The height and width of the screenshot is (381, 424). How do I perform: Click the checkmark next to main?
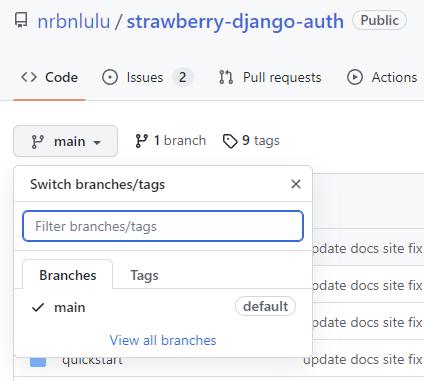(38, 307)
